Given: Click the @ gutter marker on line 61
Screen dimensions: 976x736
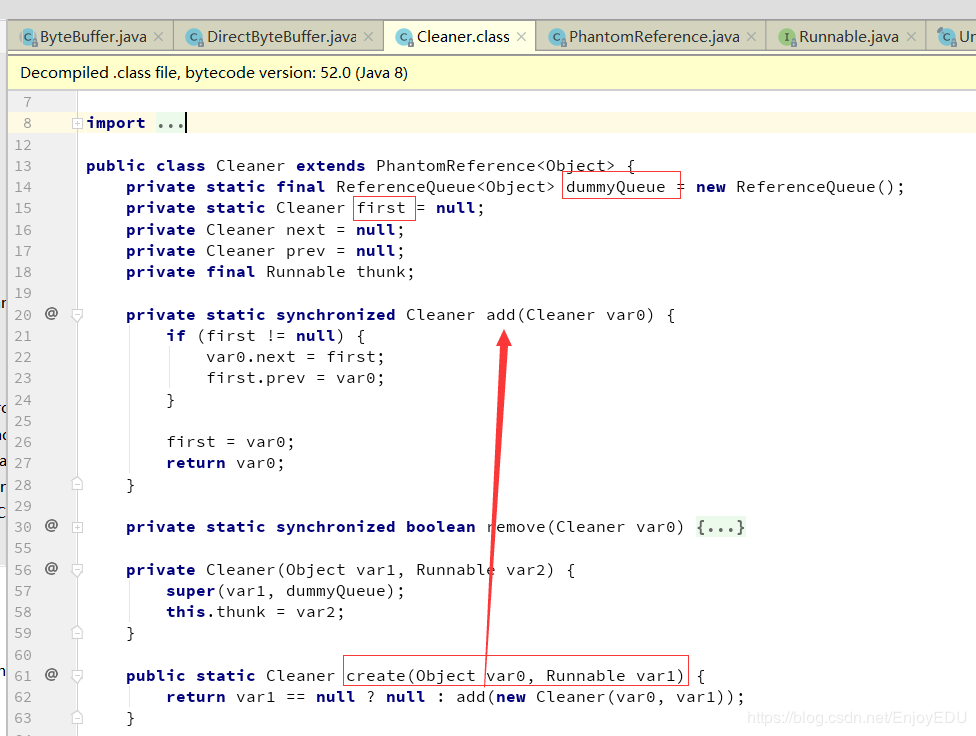Looking at the screenshot, I should point(52,674).
